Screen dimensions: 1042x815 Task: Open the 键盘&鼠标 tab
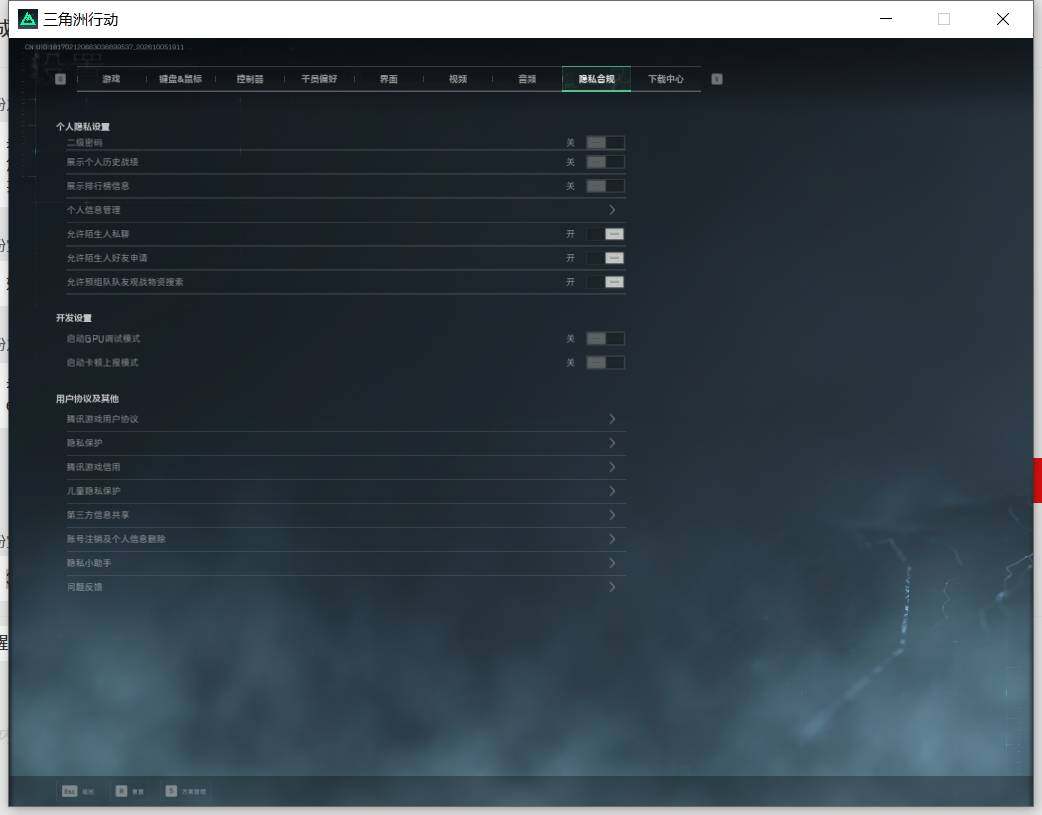pyautogui.click(x=180, y=79)
